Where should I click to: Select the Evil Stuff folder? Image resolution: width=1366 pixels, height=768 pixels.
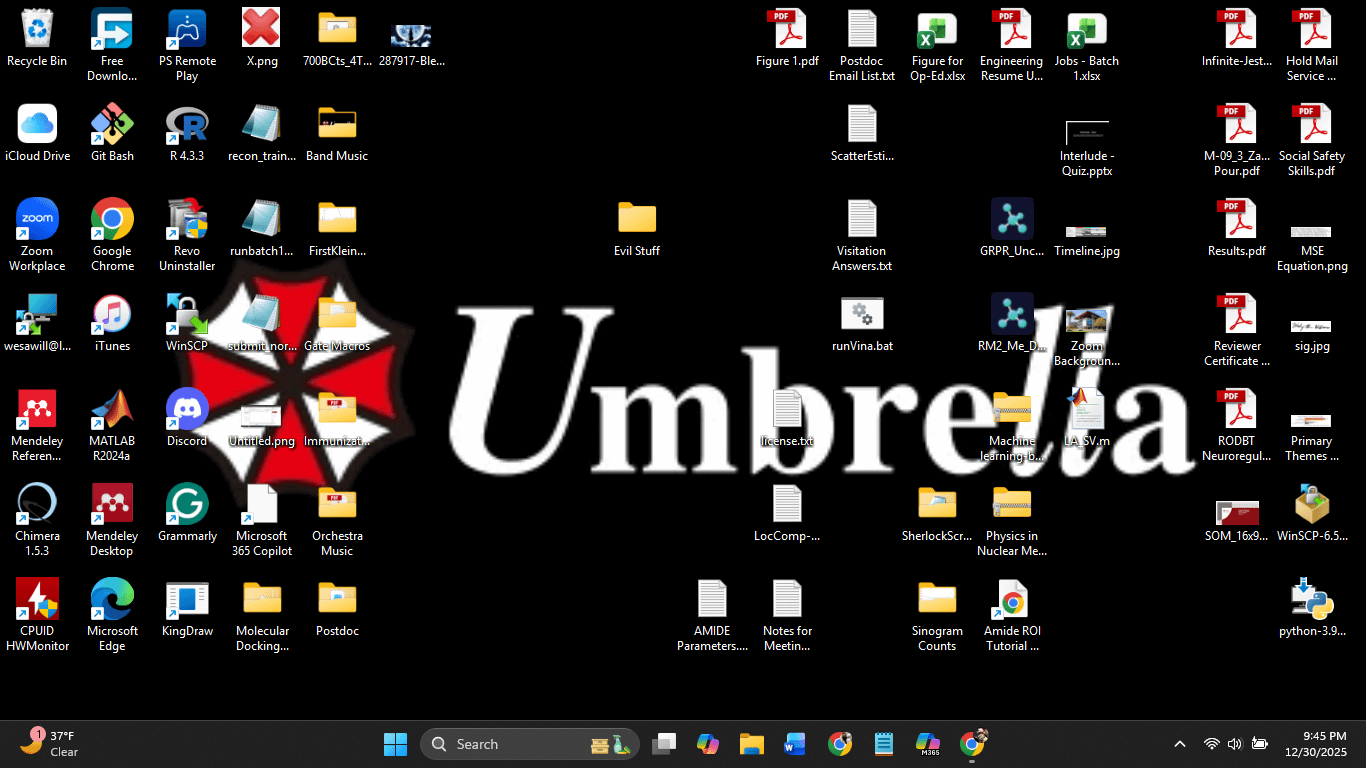pos(637,220)
